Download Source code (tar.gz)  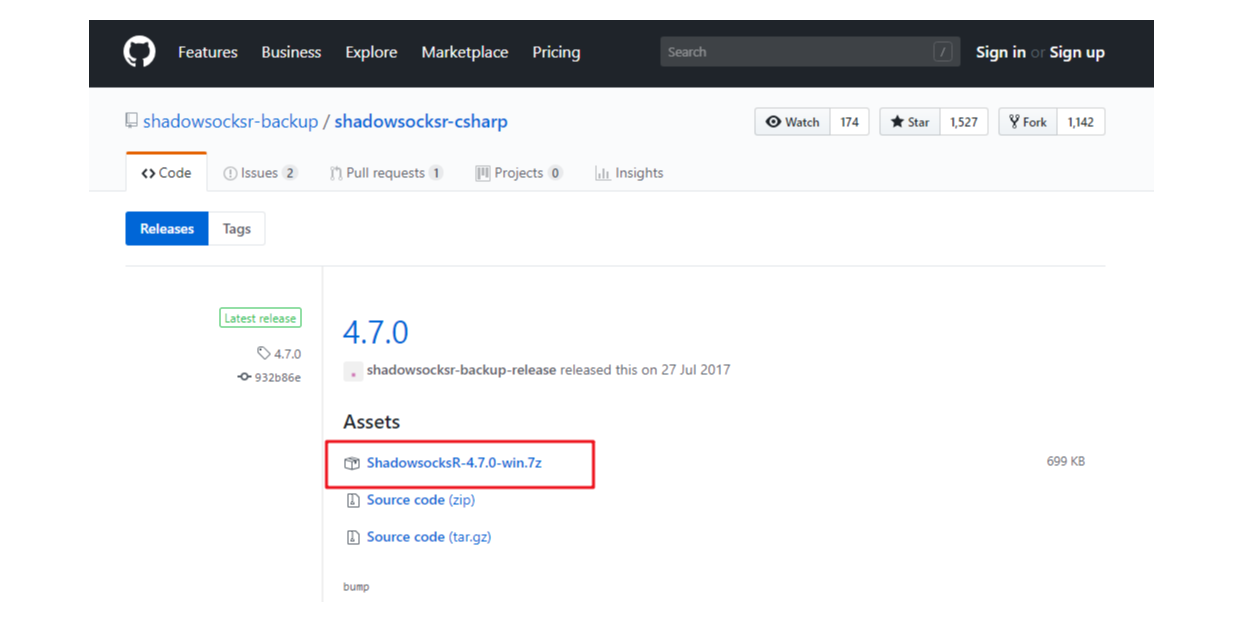click(429, 537)
